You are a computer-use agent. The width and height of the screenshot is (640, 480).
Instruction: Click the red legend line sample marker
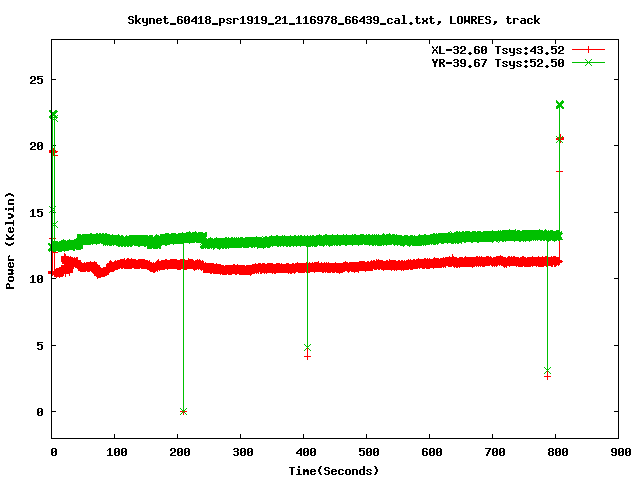(x=588, y=50)
